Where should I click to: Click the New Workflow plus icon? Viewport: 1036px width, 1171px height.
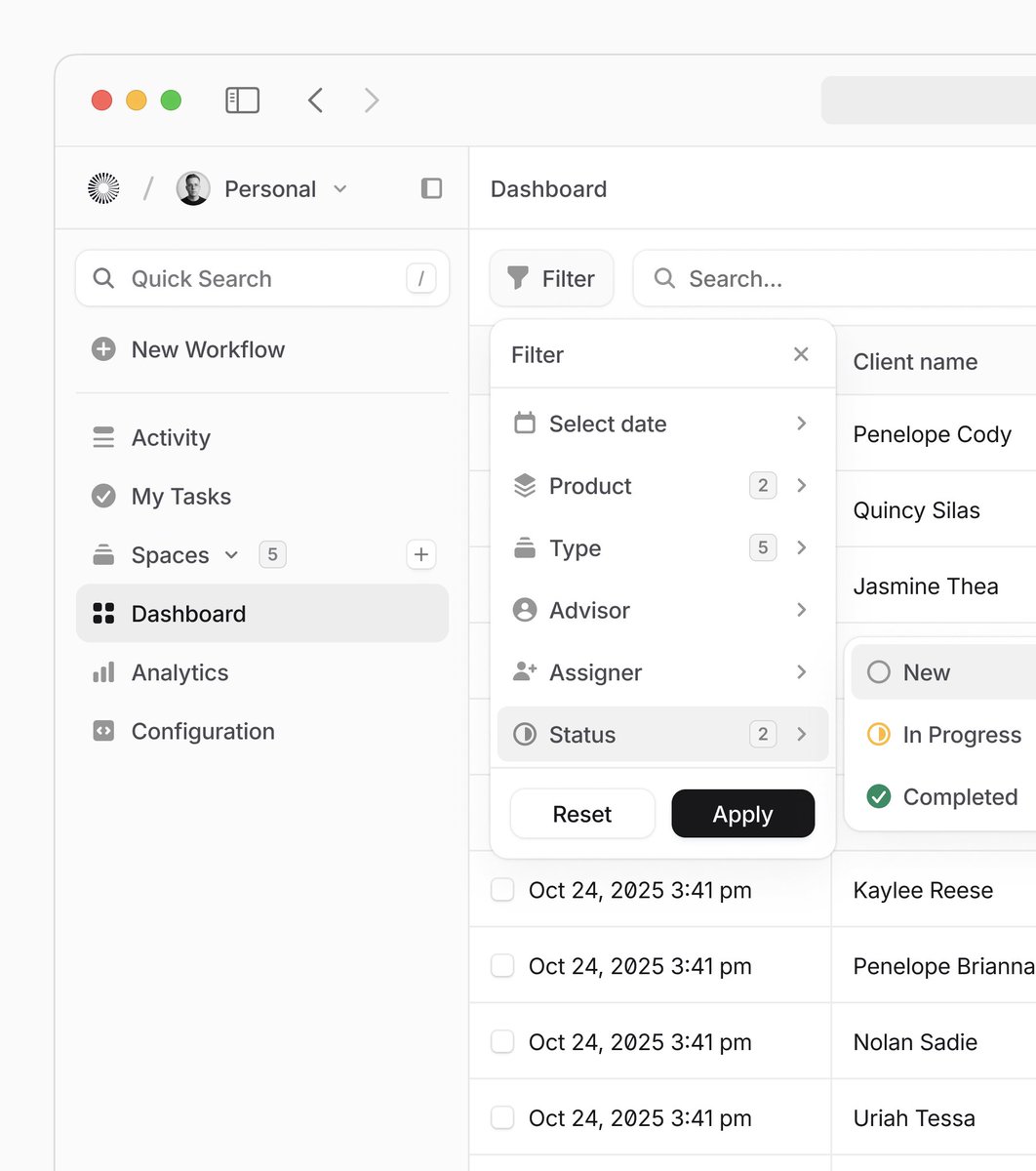[103, 349]
